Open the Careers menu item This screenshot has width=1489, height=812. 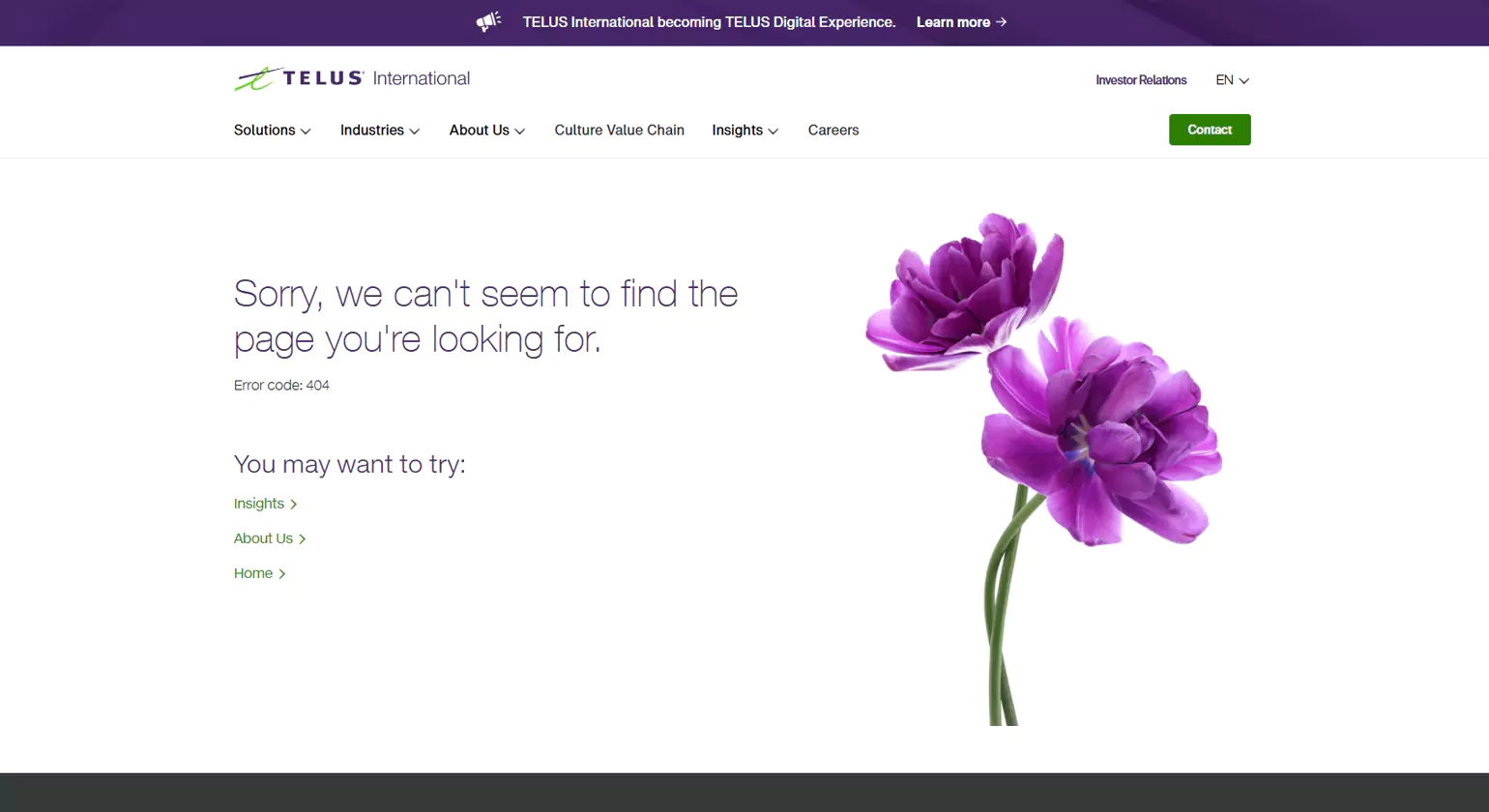[832, 130]
